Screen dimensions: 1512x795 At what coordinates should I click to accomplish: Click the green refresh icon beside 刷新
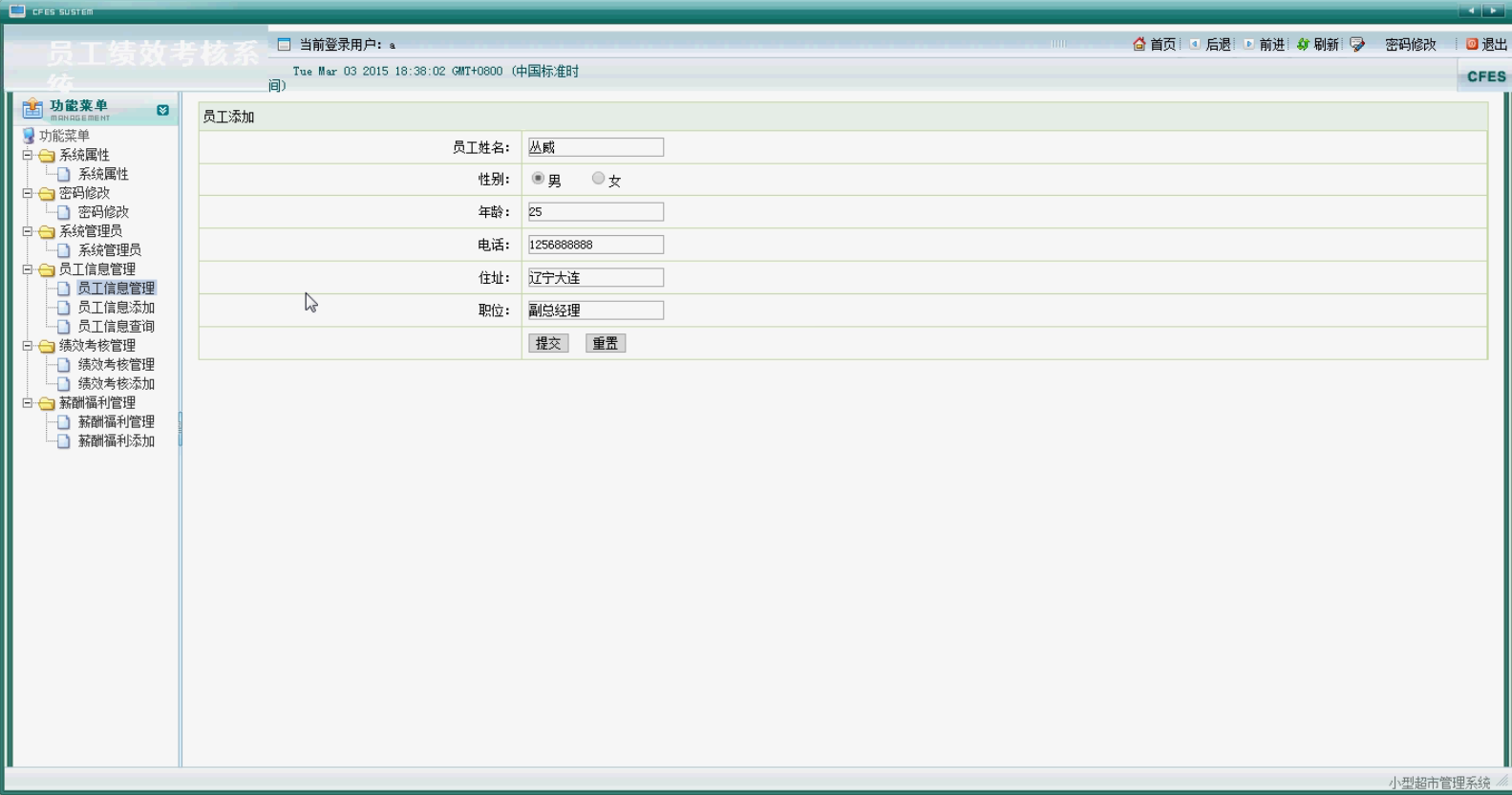coord(1303,44)
